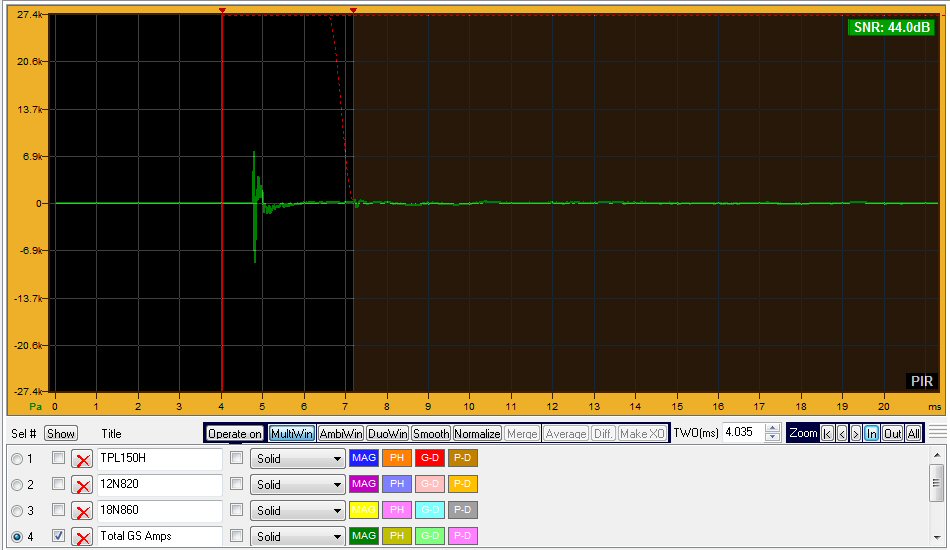Enable Show checkbox for TPL150H
Image resolution: width=950 pixels, height=550 pixels.
(x=58, y=458)
